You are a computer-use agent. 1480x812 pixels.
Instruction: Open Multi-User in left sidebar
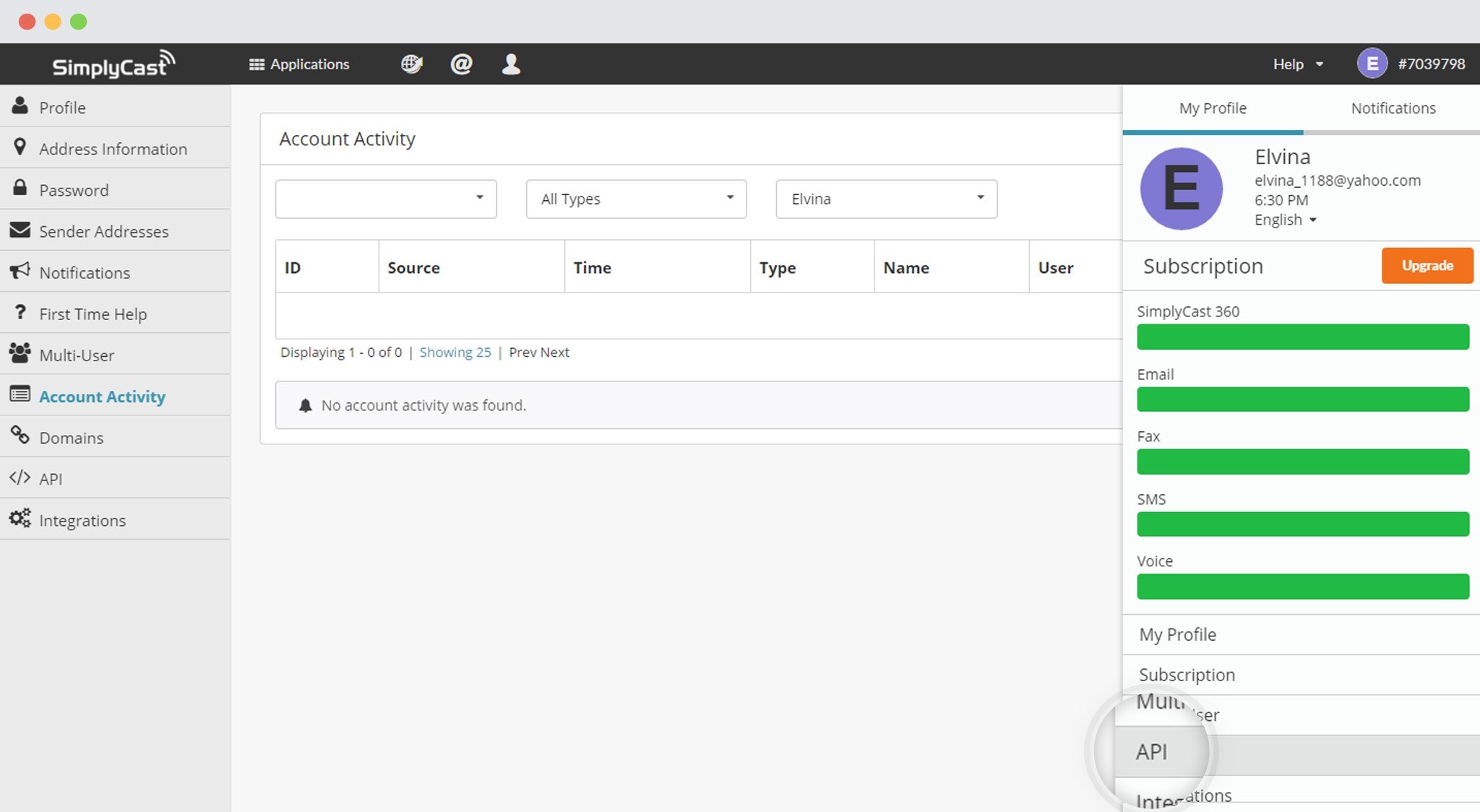pos(116,353)
